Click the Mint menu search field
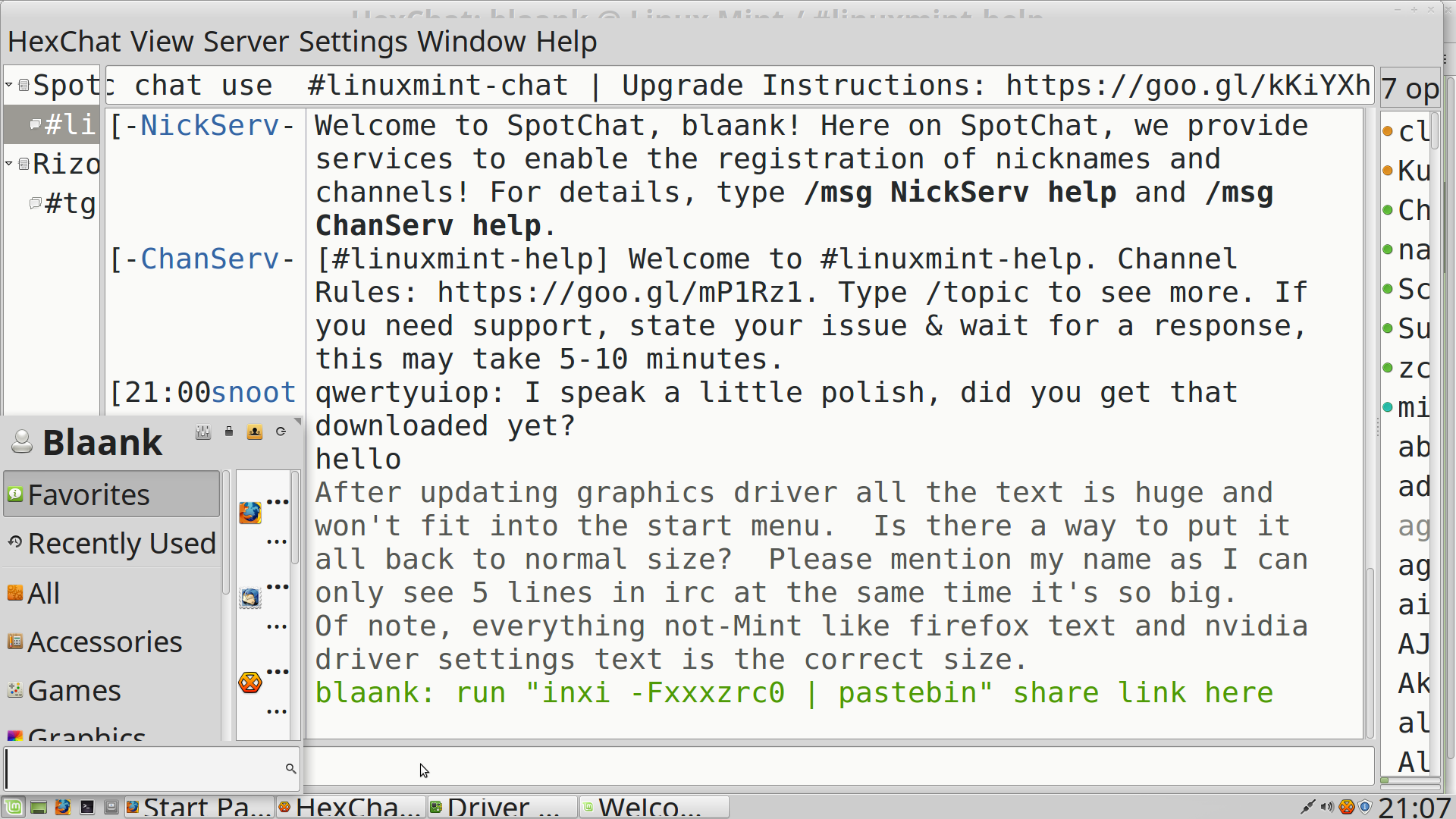This screenshot has width=1456, height=819. click(x=144, y=769)
